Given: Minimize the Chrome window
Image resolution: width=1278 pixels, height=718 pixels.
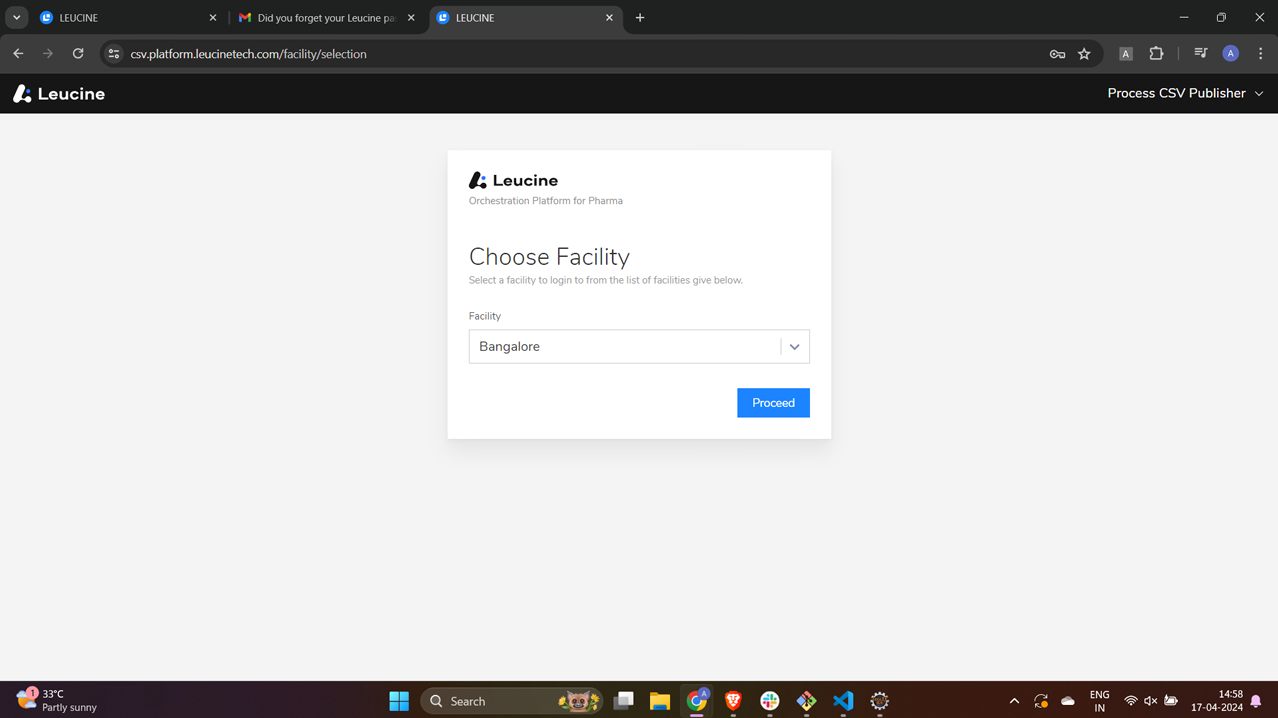Looking at the screenshot, I should (1184, 17).
